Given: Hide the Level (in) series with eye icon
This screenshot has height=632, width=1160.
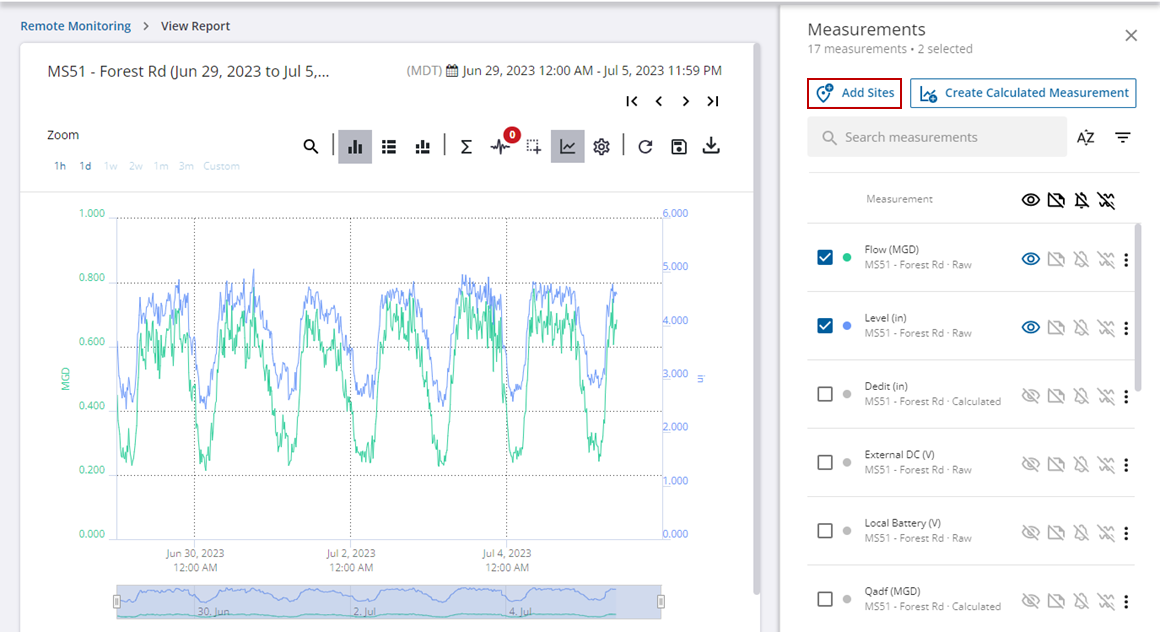Looking at the screenshot, I should (x=1030, y=327).
